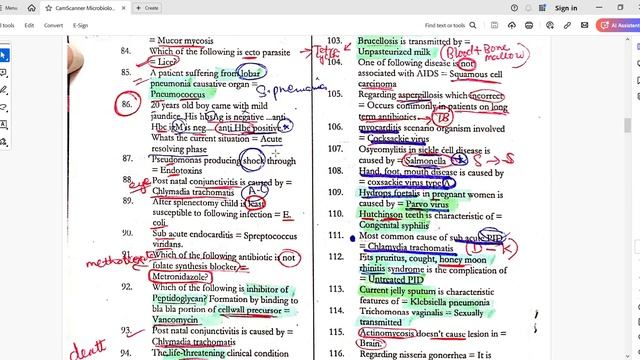Image resolution: width=640 pixels, height=360 pixels.
Task: Open the E-Sign toolbar menu
Action: (80, 25)
